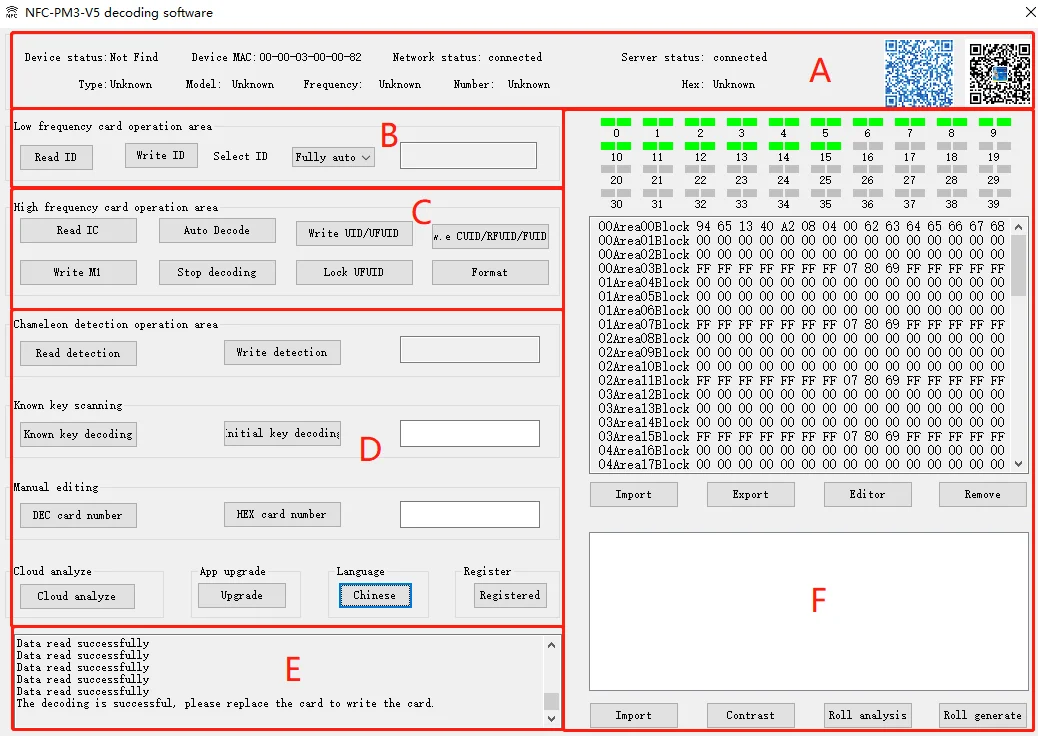The height and width of the screenshot is (736, 1038).
Task: Click DEC card number button
Action: (x=78, y=516)
